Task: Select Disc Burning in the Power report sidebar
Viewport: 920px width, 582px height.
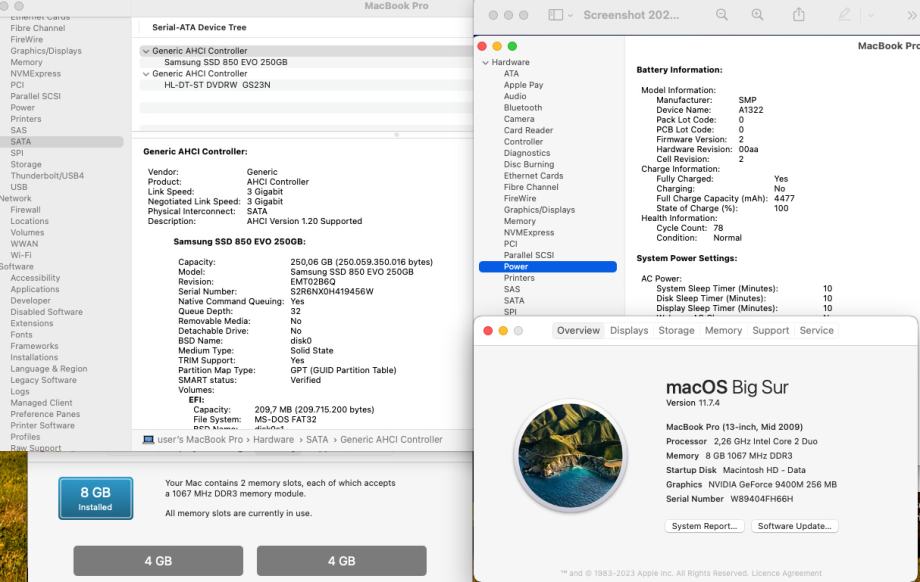Action: click(x=529, y=164)
